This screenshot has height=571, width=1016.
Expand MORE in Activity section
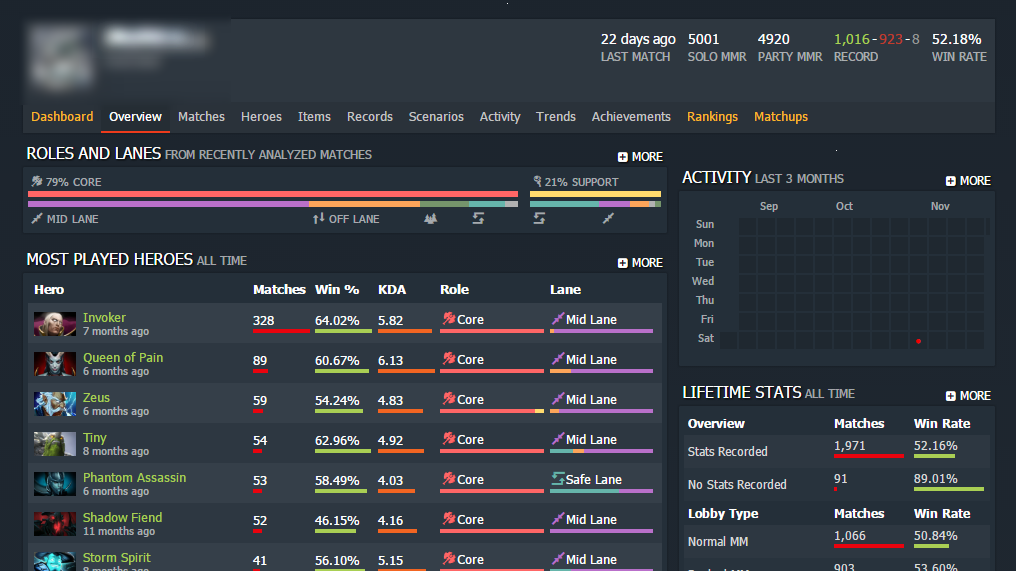[968, 181]
